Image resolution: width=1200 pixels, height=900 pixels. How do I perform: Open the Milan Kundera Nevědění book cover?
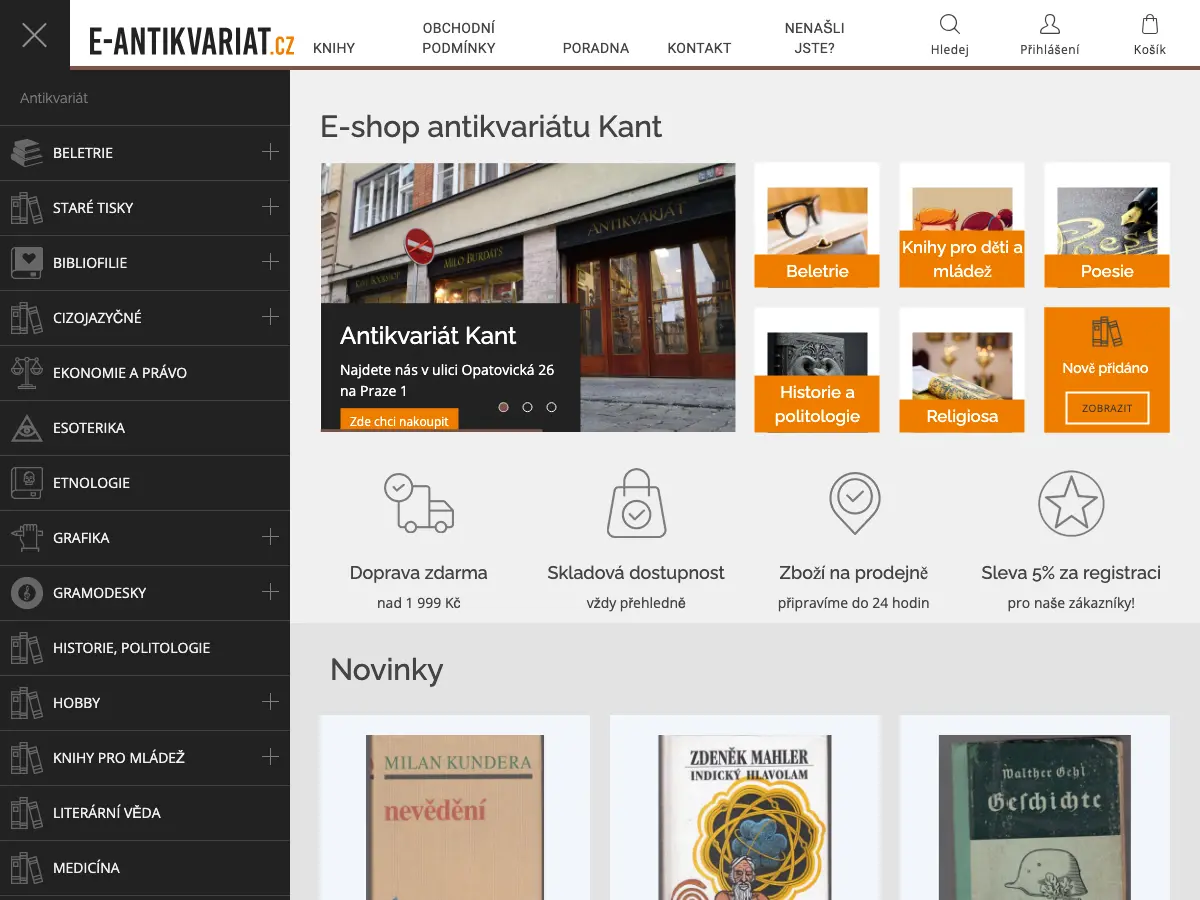[x=455, y=818]
